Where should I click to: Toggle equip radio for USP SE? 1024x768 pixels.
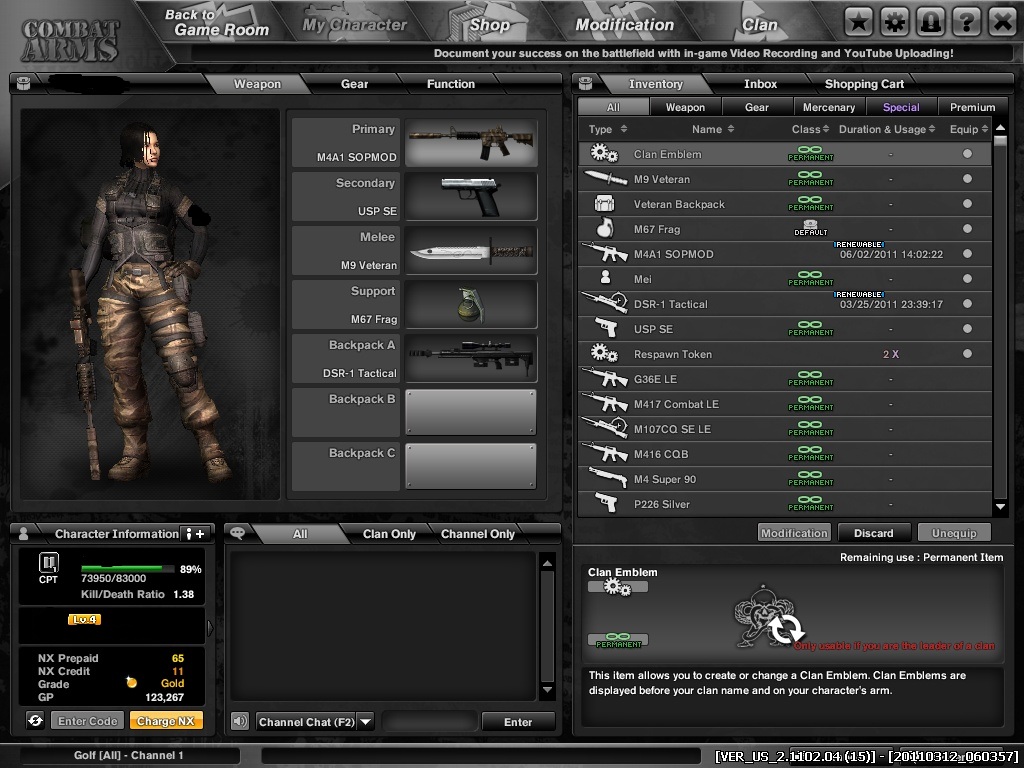click(967, 328)
